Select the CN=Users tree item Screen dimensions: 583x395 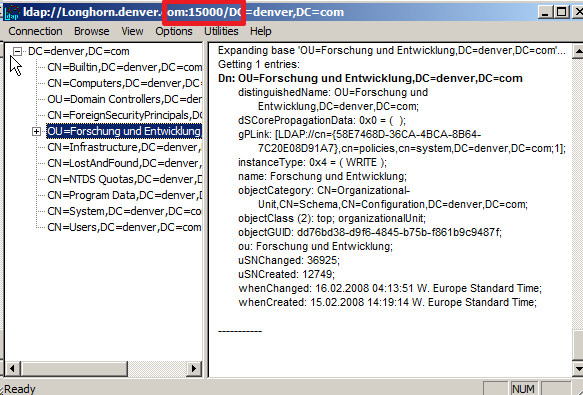click(x=125, y=227)
